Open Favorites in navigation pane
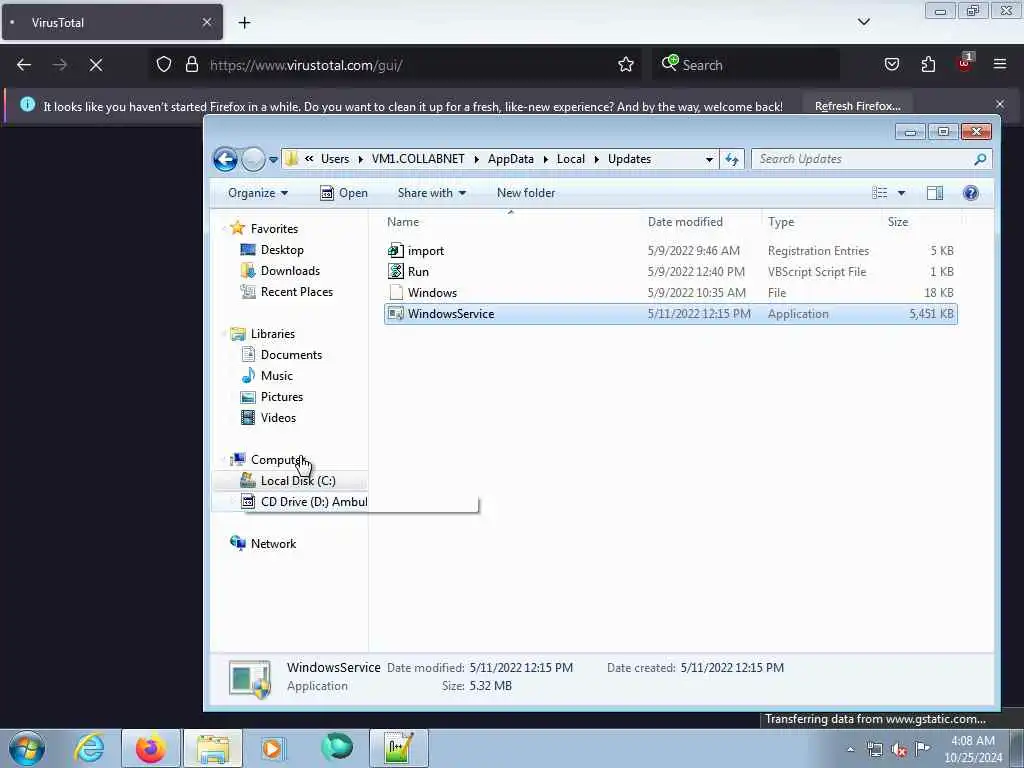The width and height of the screenshot is (1024, 768). 274,229
